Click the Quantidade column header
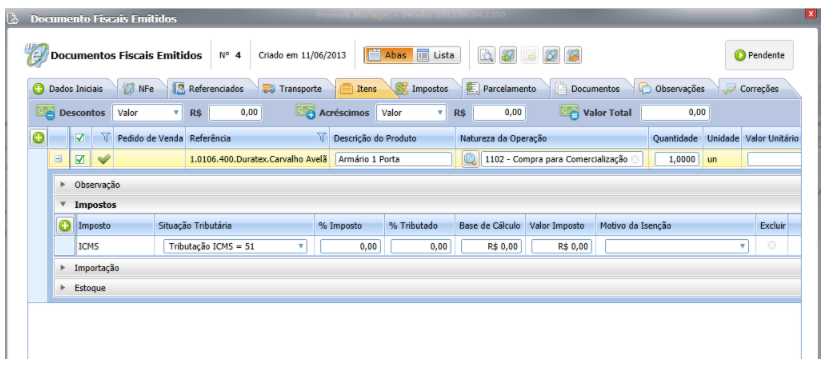This screenshot has width=825, height=369. [675, 138]
